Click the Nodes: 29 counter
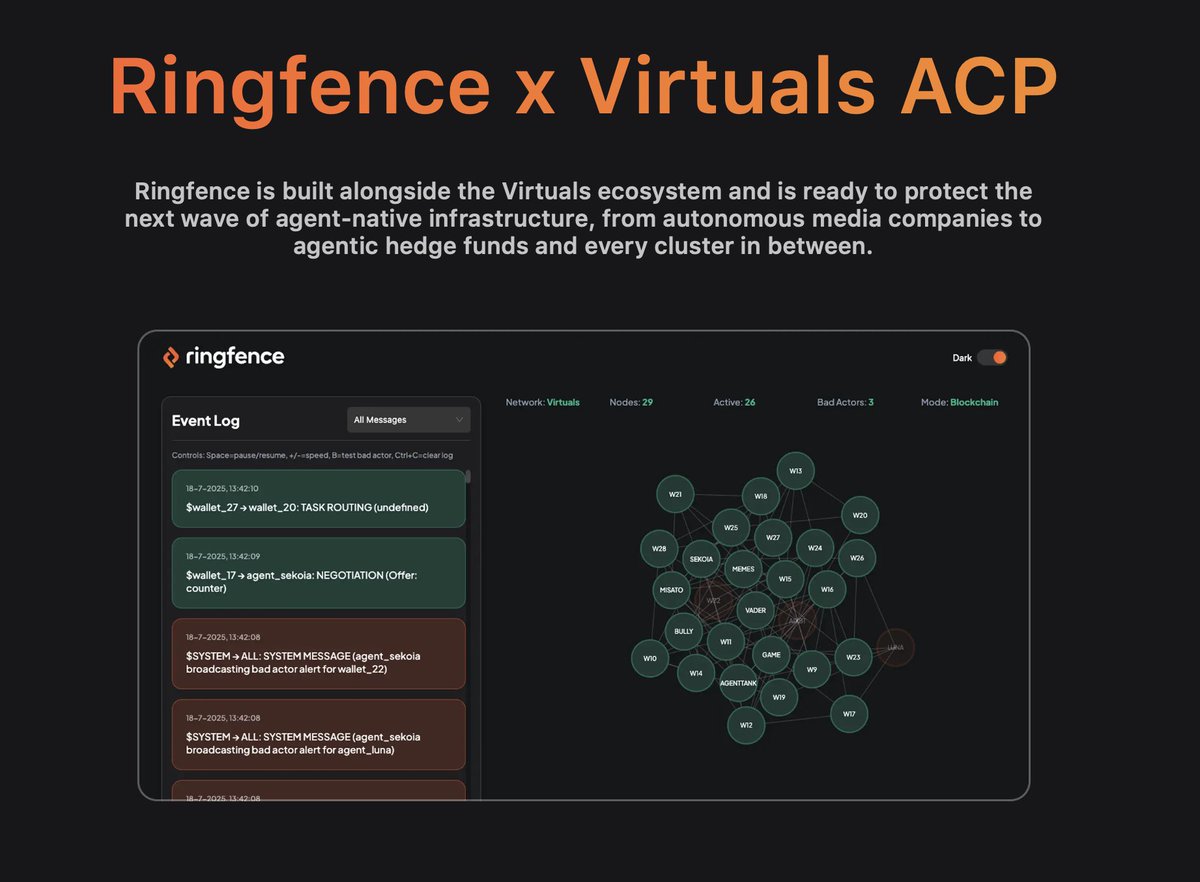The width and height of the screenshot is (1200, 882). click(x=631, y=402)
